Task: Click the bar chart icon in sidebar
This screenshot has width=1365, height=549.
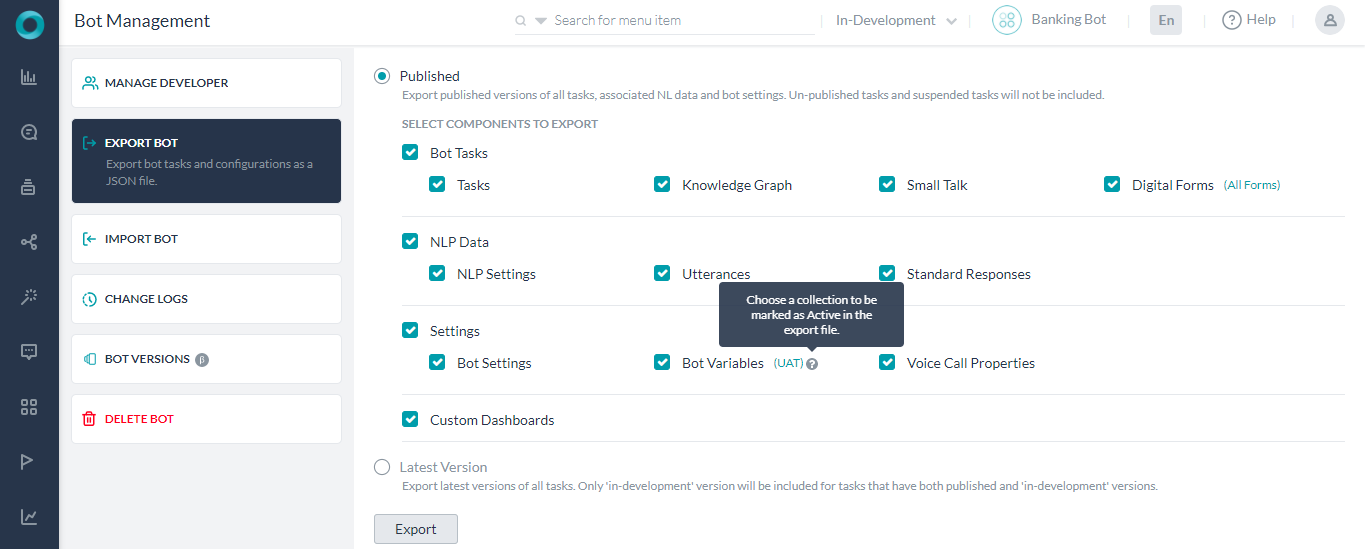Action: pyautogui.click(x=29, y=77)
